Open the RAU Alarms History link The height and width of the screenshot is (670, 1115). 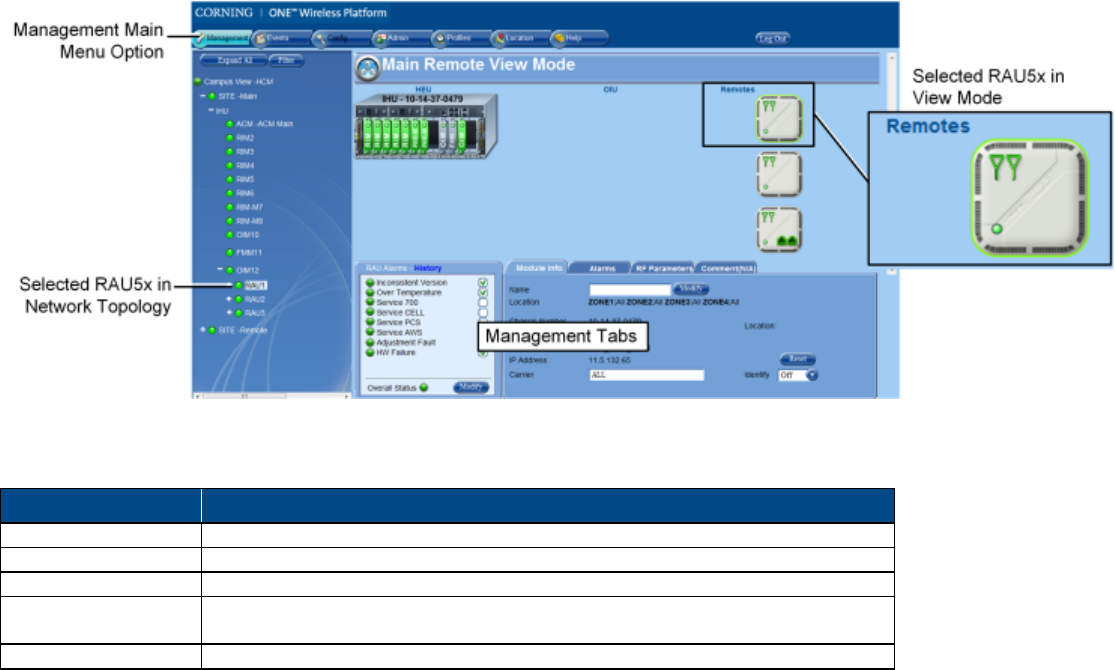(x=428, y=268)
